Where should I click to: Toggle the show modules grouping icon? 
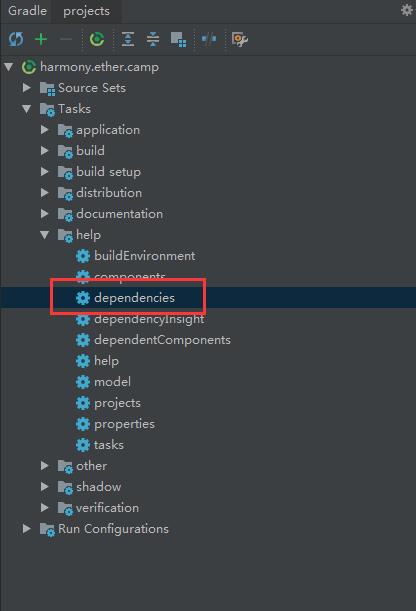pos(178,39)
